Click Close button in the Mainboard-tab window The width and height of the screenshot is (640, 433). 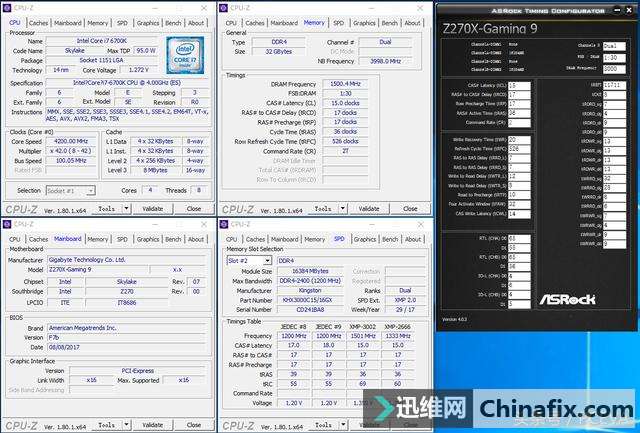[194, 425]
